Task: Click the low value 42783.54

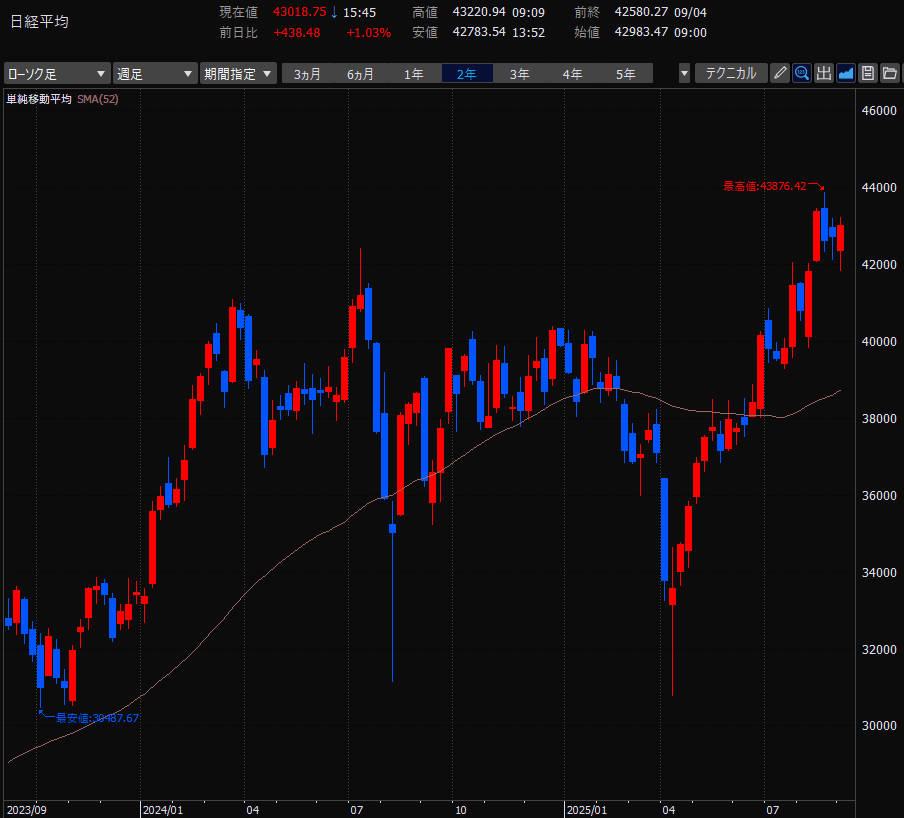Action: (479, 32)
